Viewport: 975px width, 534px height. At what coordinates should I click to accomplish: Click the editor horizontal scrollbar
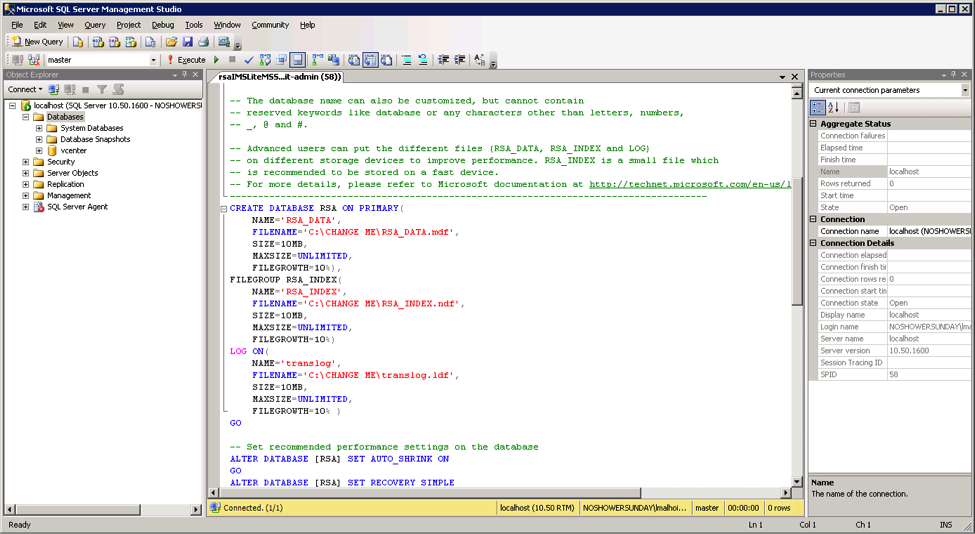tap(430, 492)
